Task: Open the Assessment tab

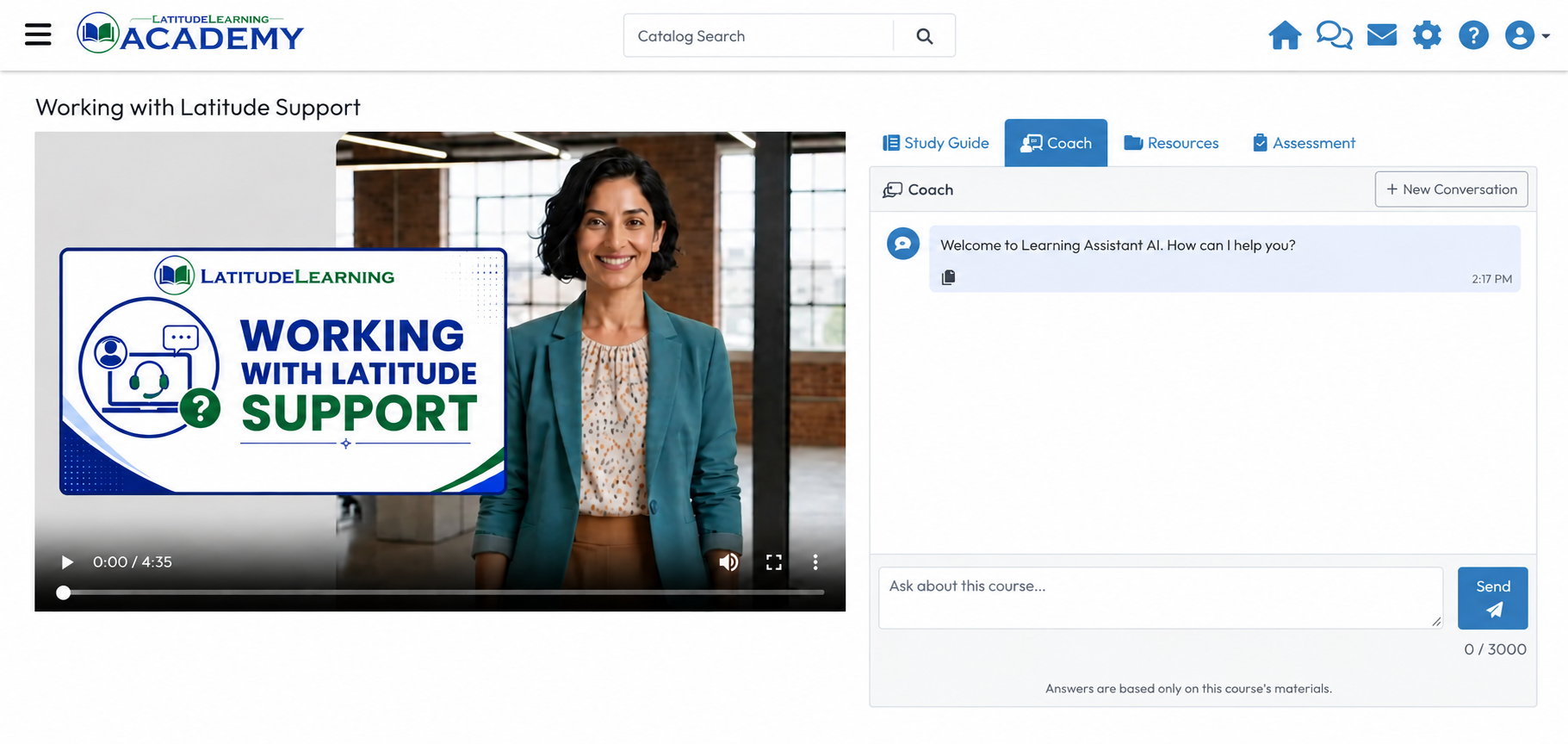Action: [1304, 143]
